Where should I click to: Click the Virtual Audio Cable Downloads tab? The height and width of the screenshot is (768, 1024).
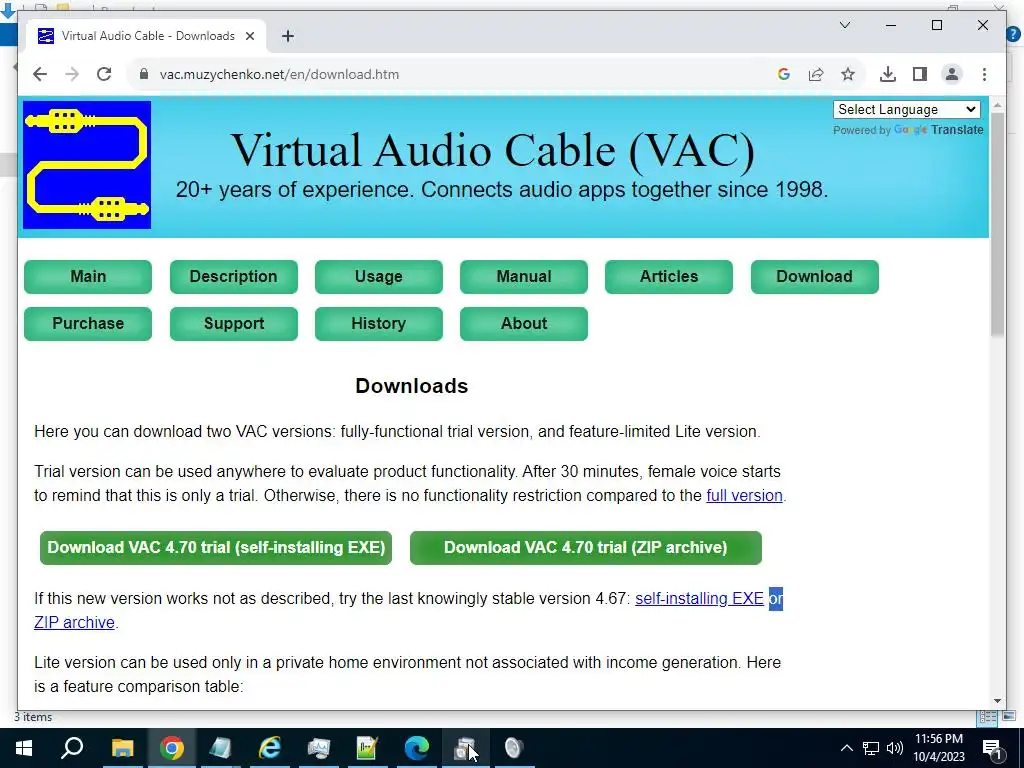pos(146,36)
